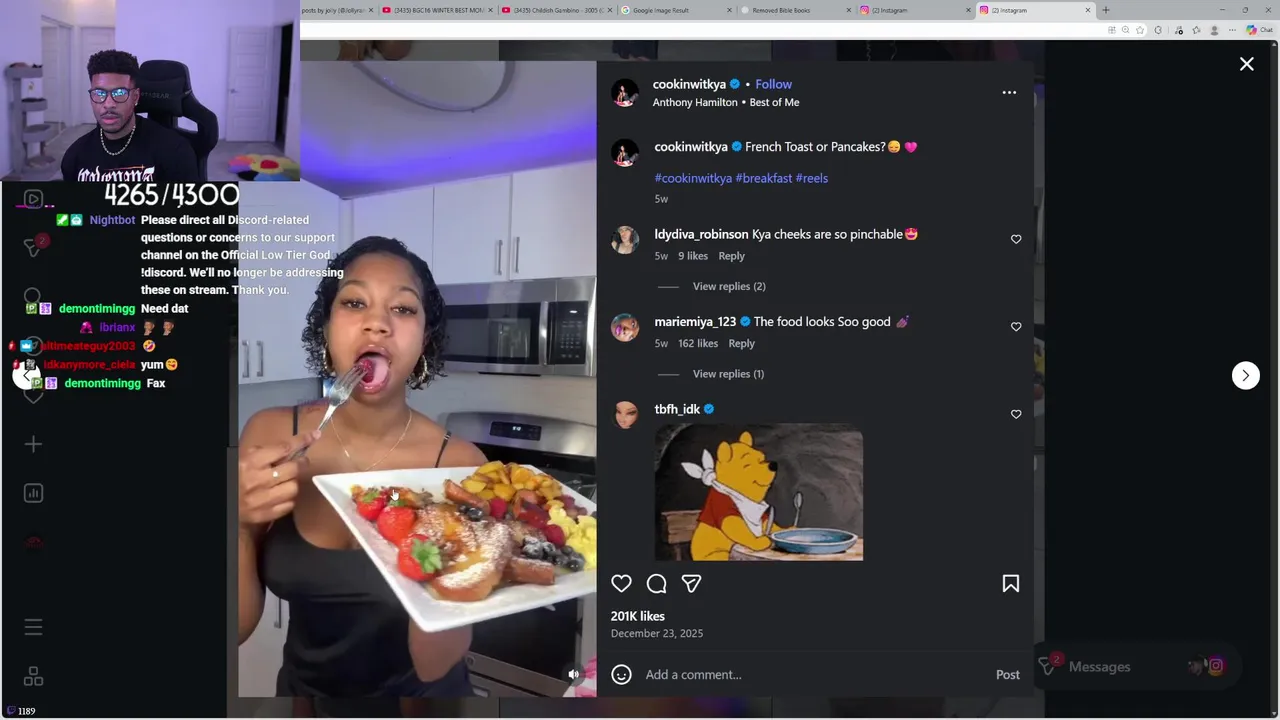Screen dimensions: 1280x720
Task: Open the emoji picker in the comment box
Action: (621, 674)
